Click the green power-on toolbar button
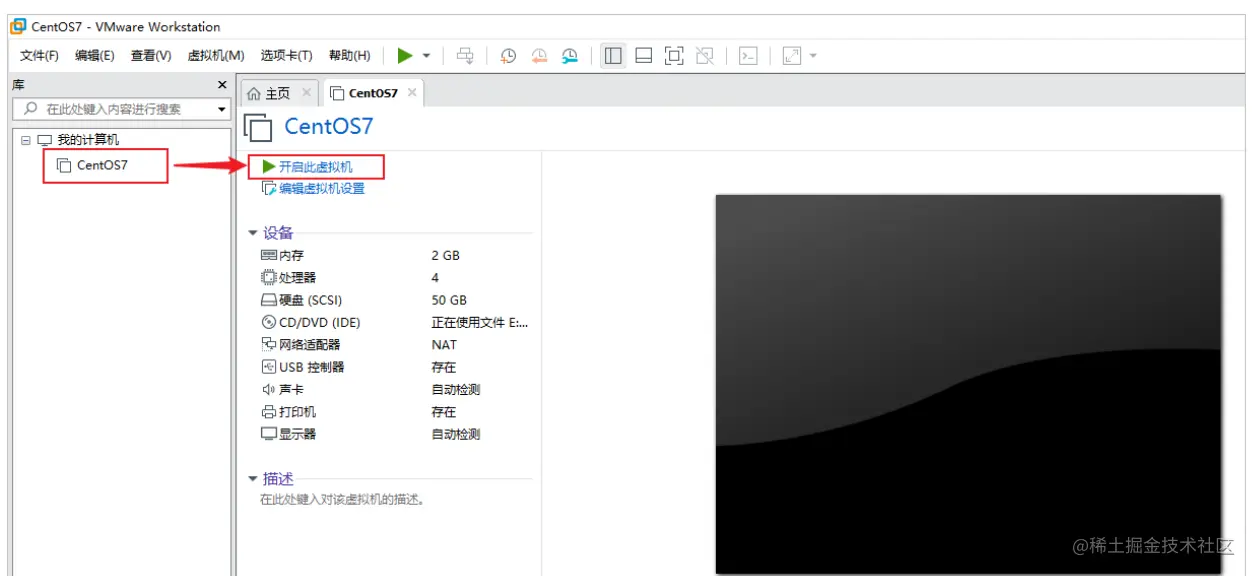The height and width of the screenshot is (576, 1253). point(405,56)
